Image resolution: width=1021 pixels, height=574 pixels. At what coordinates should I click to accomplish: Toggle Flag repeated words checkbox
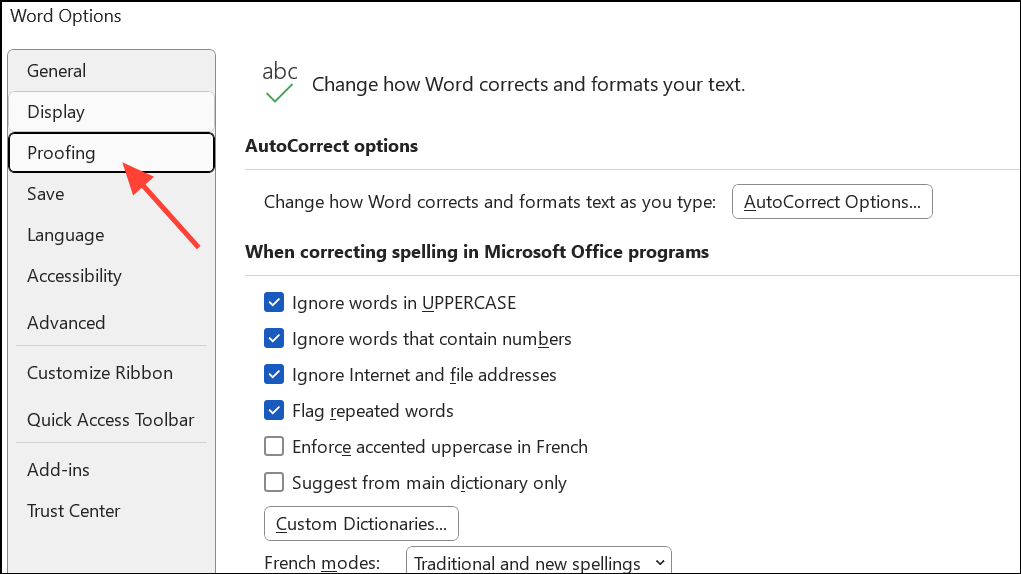pos(274,411)
